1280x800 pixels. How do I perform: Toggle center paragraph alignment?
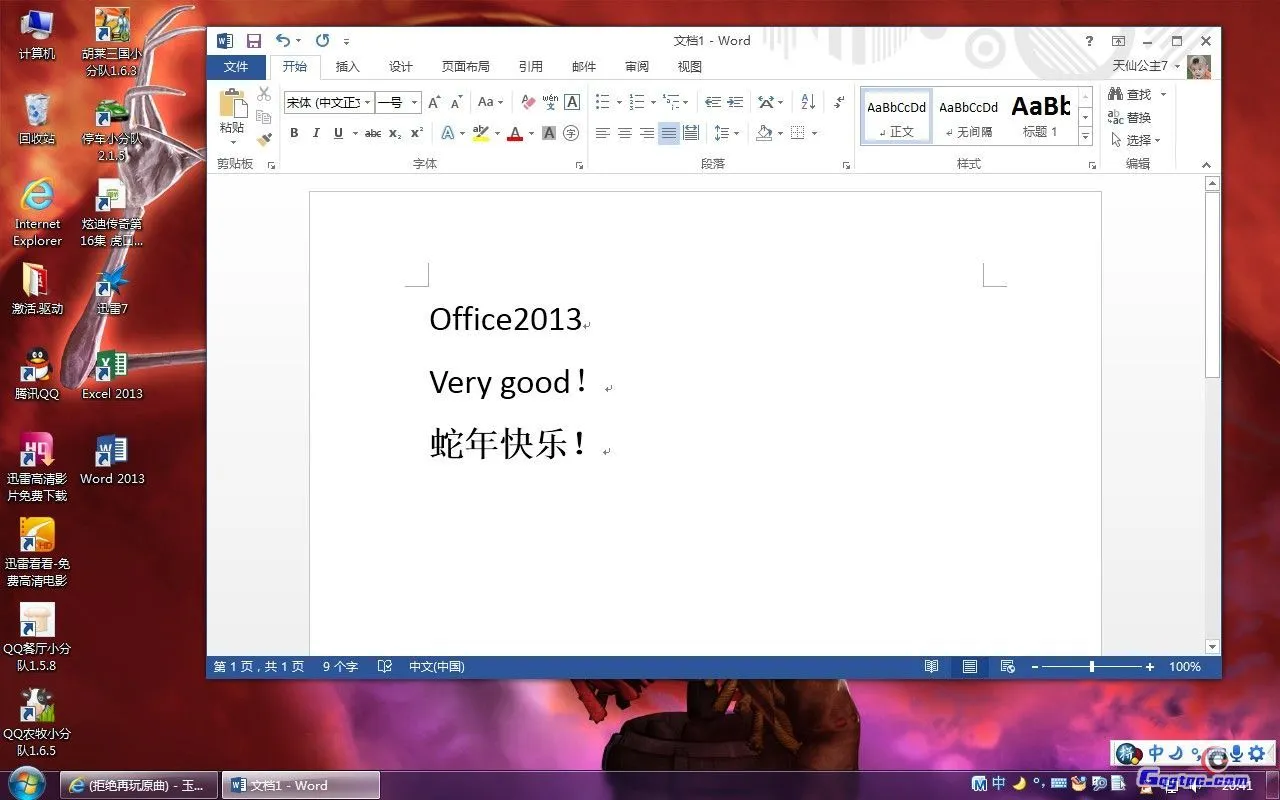point(624,132)
